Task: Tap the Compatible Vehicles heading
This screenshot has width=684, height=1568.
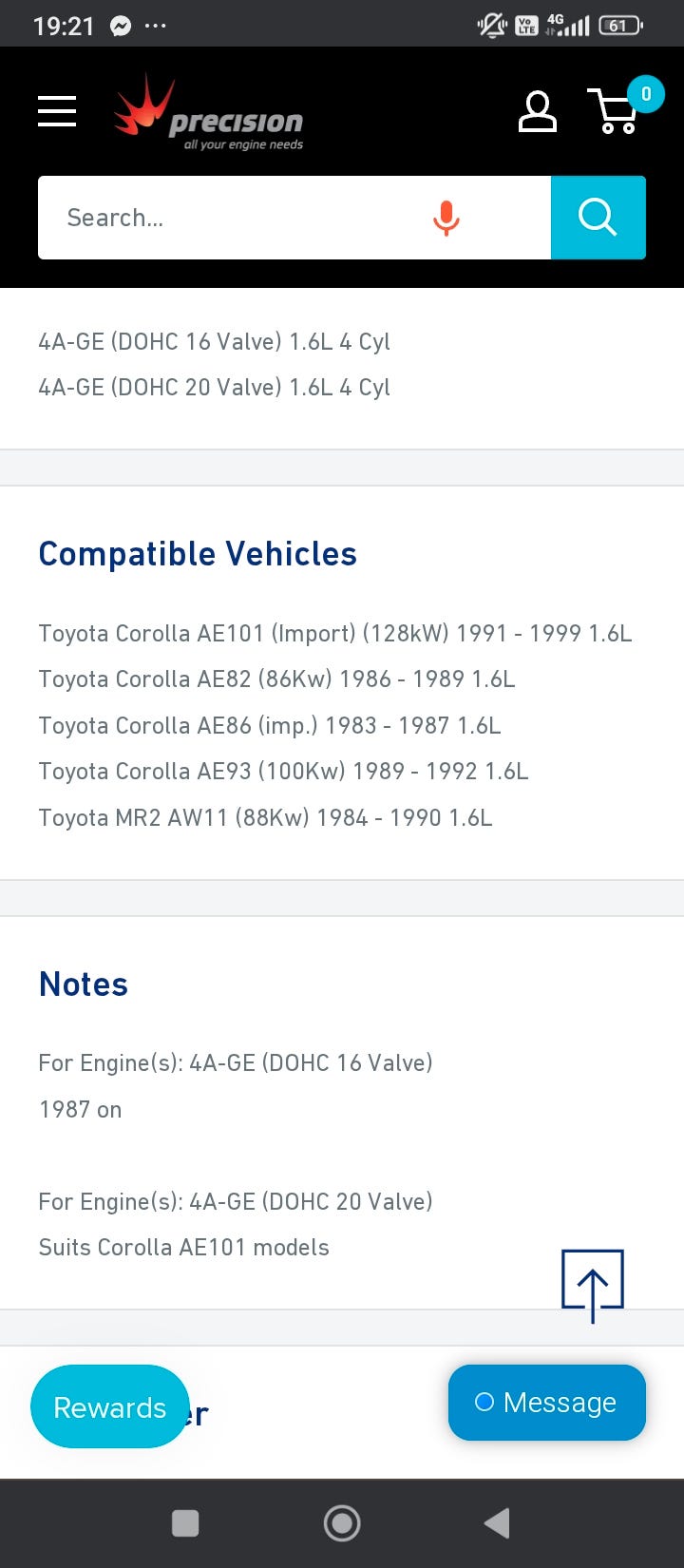Action: (x=198, y=554)
